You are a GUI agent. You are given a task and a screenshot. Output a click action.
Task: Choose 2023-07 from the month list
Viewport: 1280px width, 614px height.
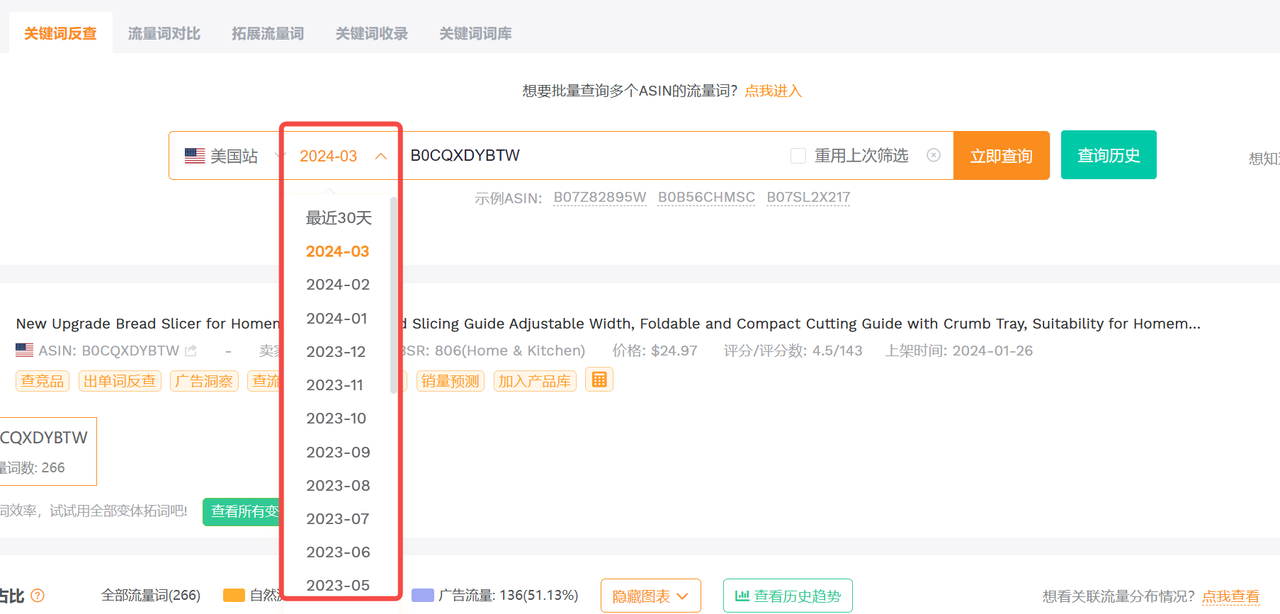[338, 518]
